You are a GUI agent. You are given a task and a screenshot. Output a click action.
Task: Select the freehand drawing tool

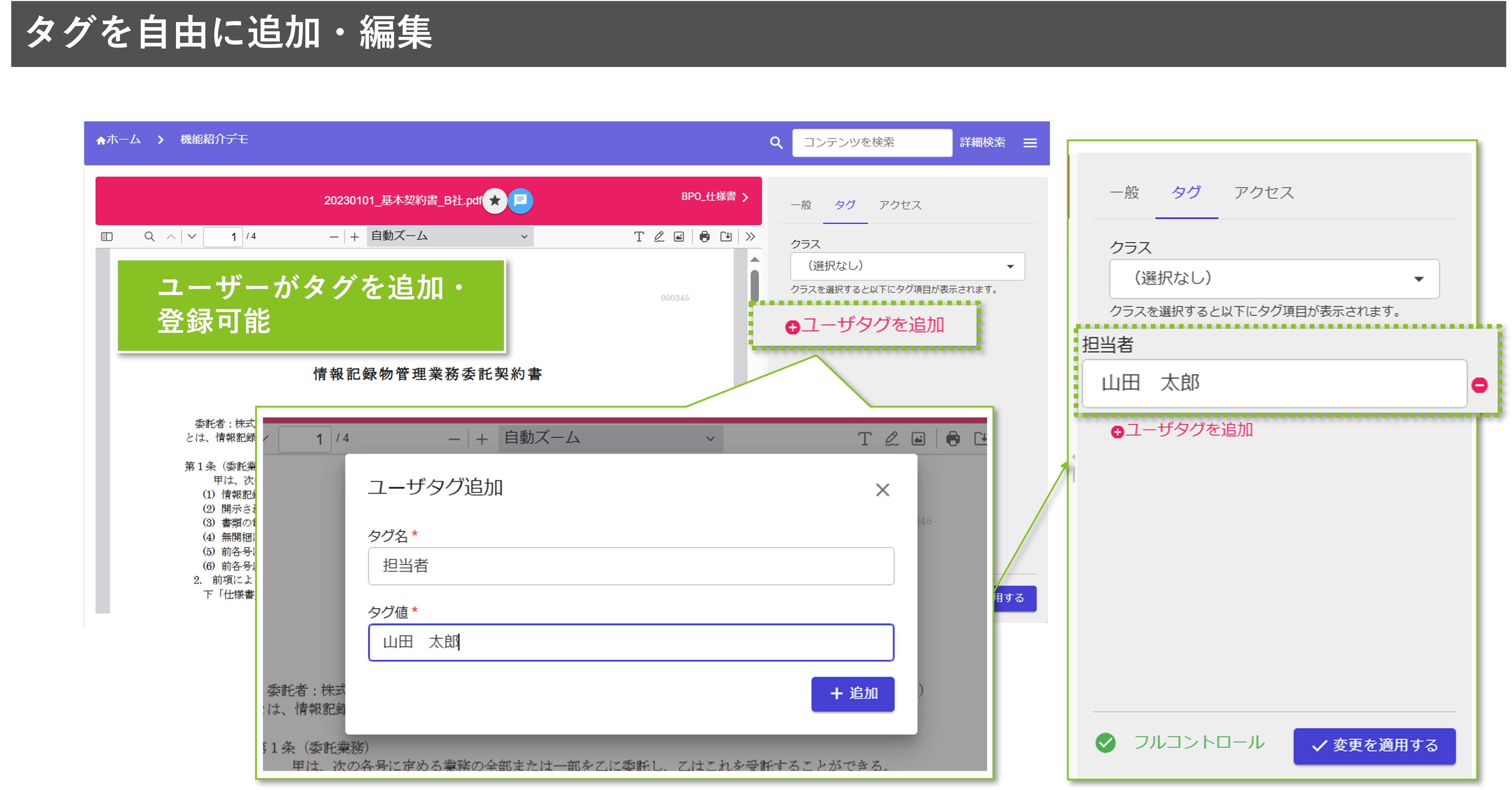(659, 237)
